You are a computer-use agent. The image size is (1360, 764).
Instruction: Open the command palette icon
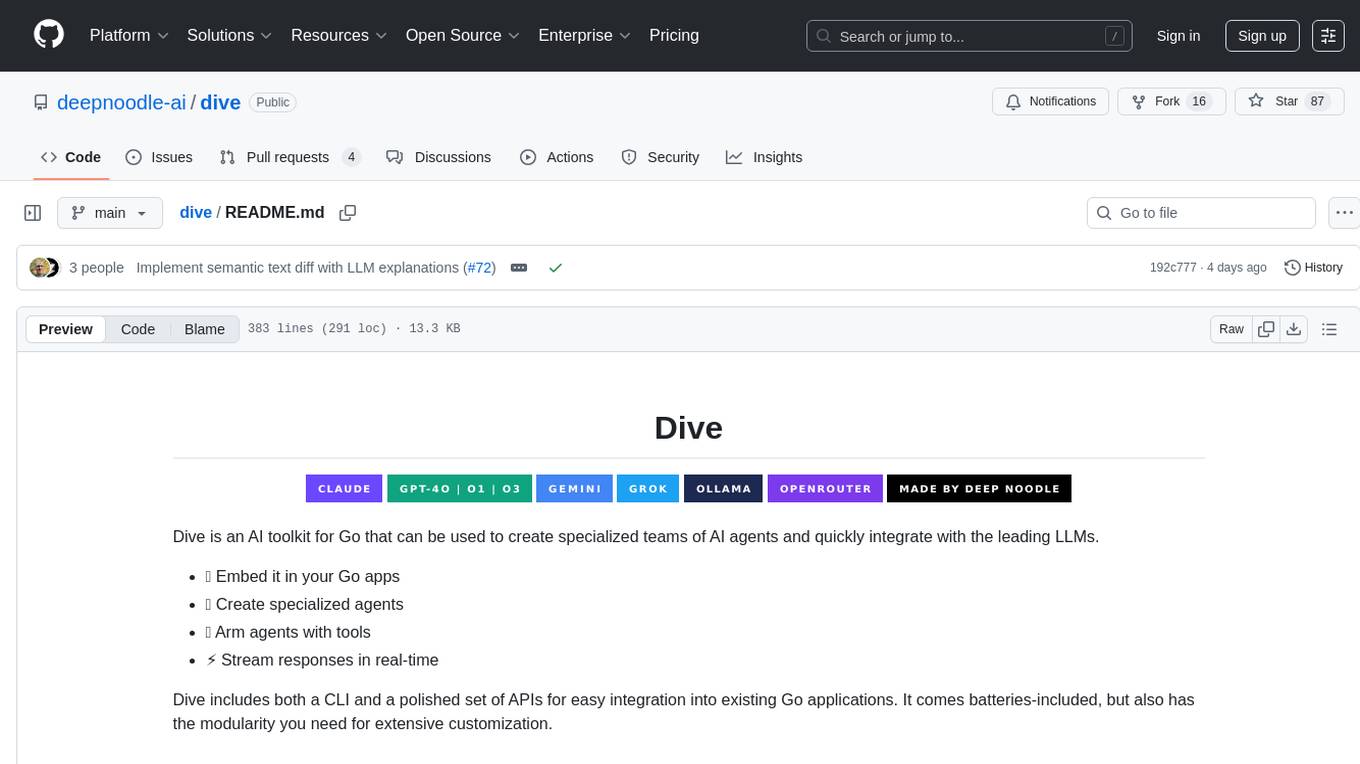click(1328, 35)
